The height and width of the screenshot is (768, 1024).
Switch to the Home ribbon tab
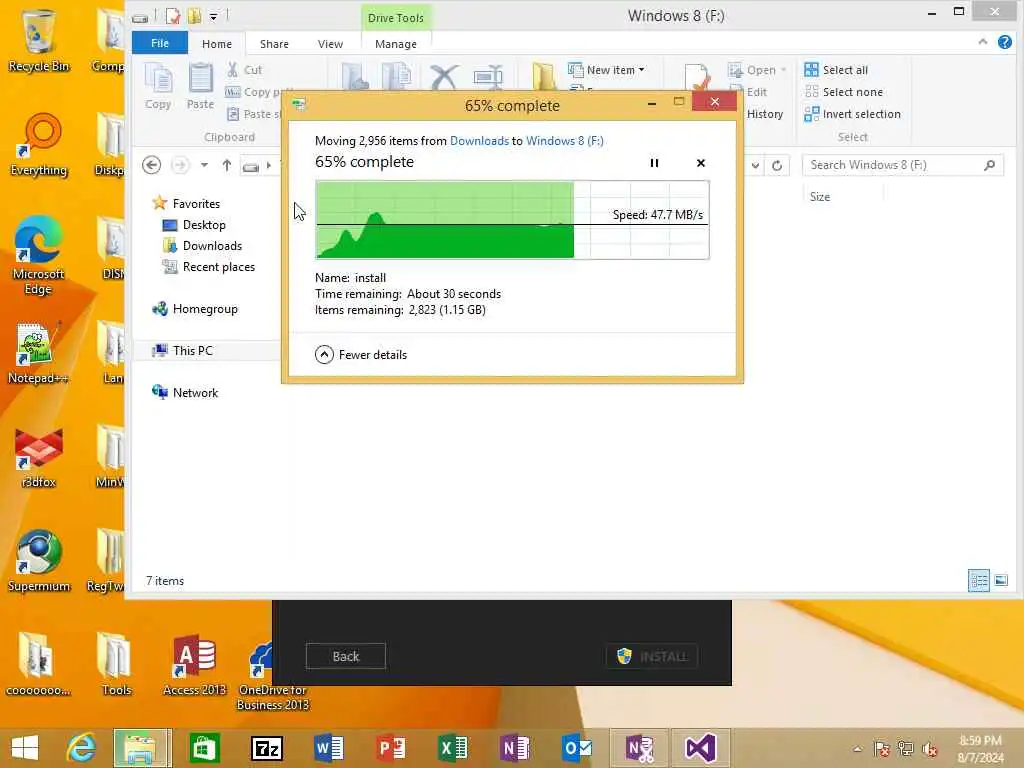tap(217, 44)
